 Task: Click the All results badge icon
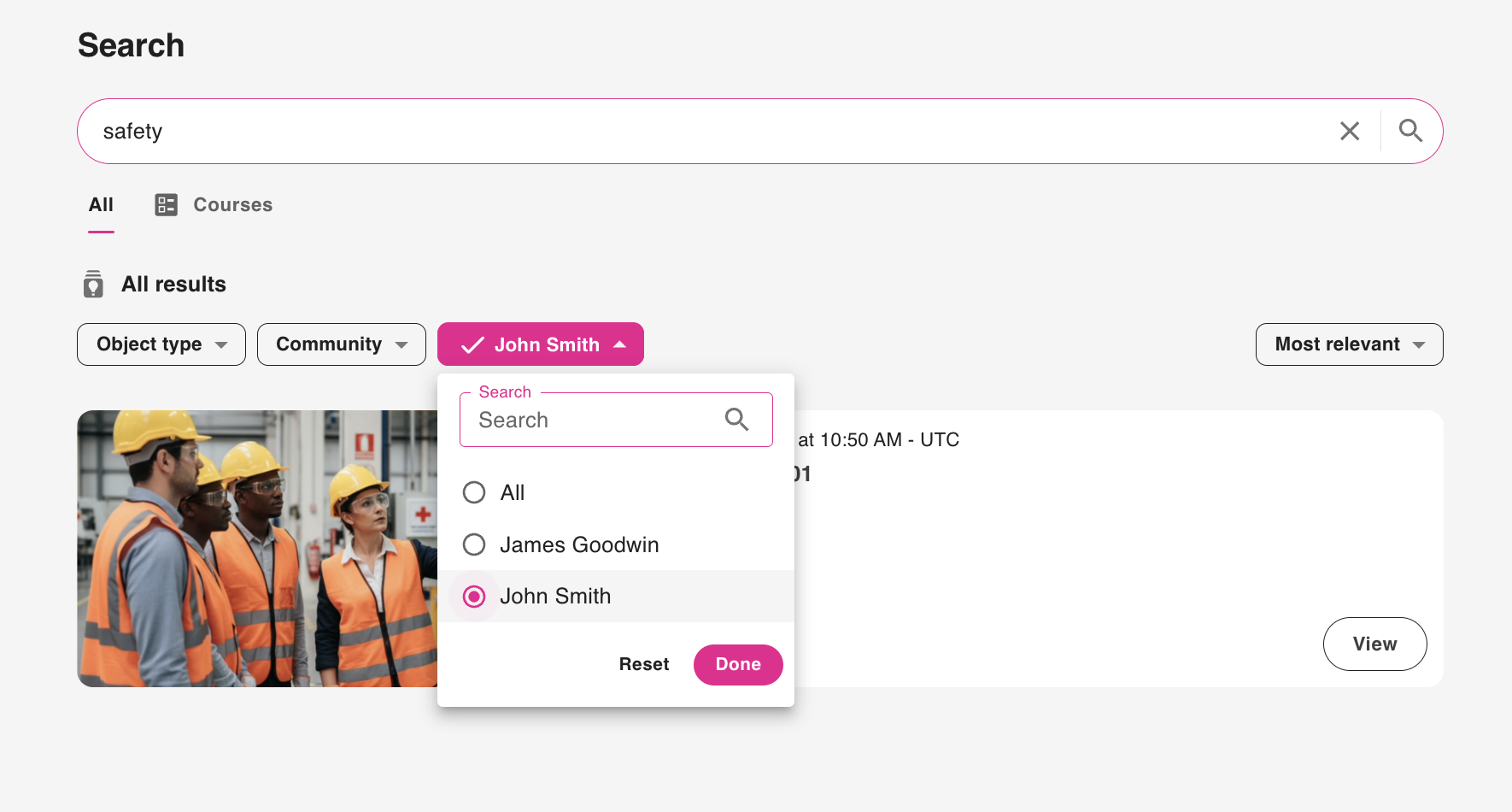pos(94,284)
